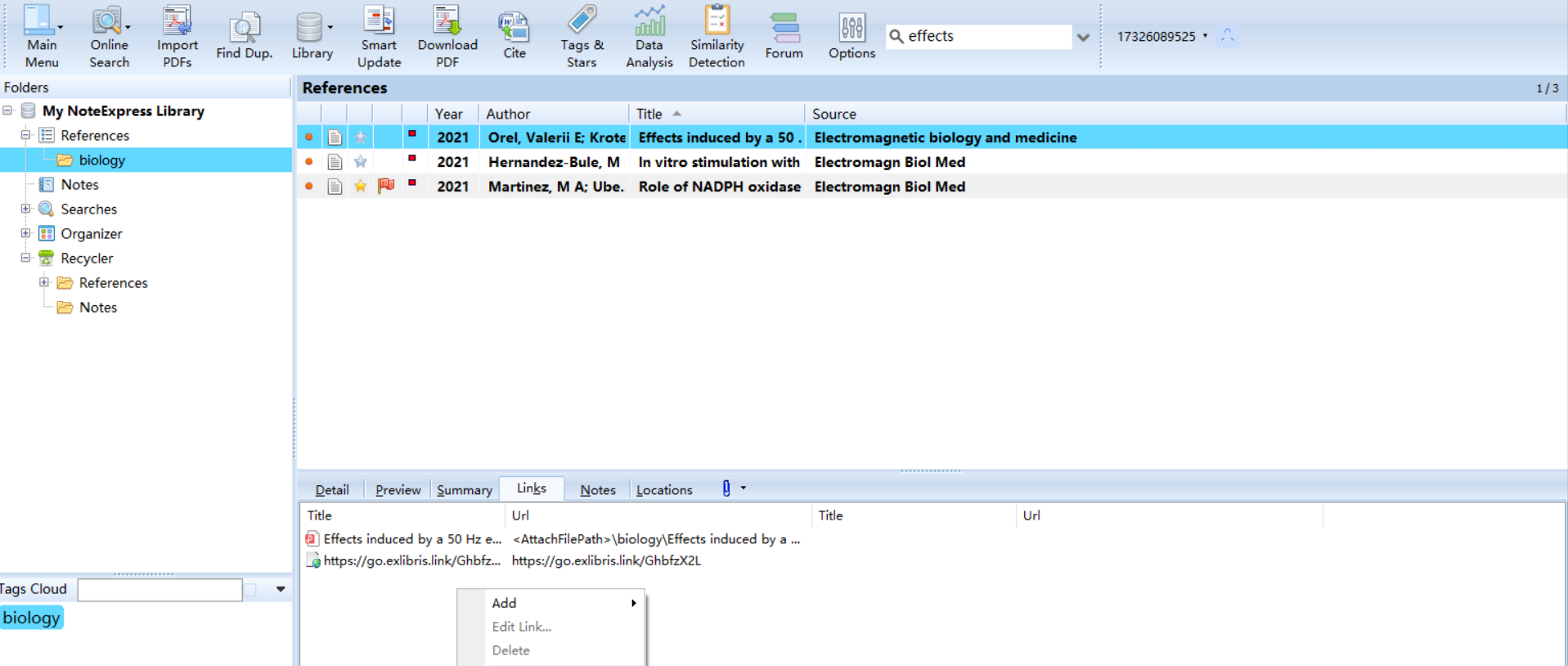This screenshot has height=666, width=1568.
Task: Expand the Searches node
Action: coord(25,209)
